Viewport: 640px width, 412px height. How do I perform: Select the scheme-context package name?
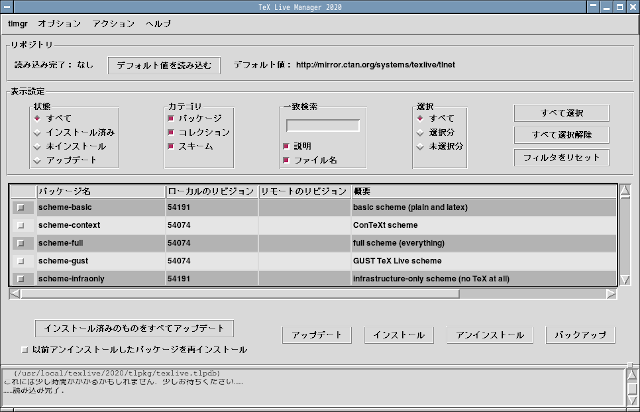tap(69, 225)
